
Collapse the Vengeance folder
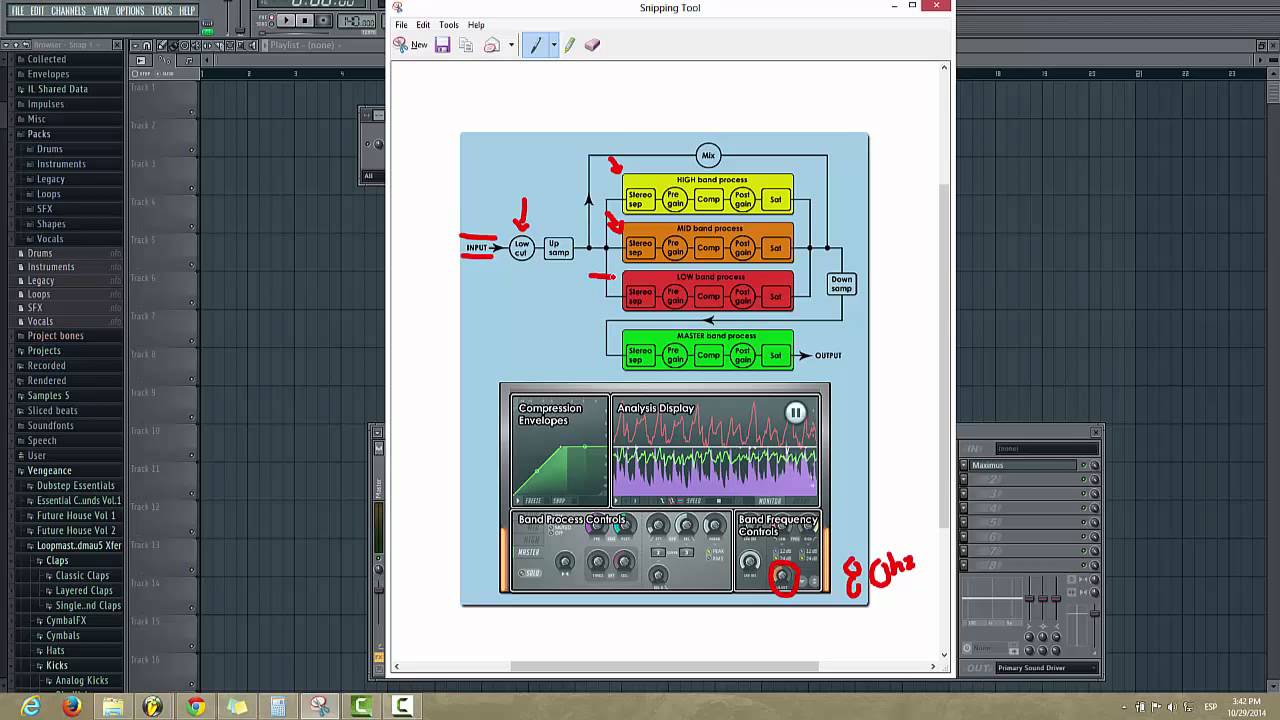[49, 471]
